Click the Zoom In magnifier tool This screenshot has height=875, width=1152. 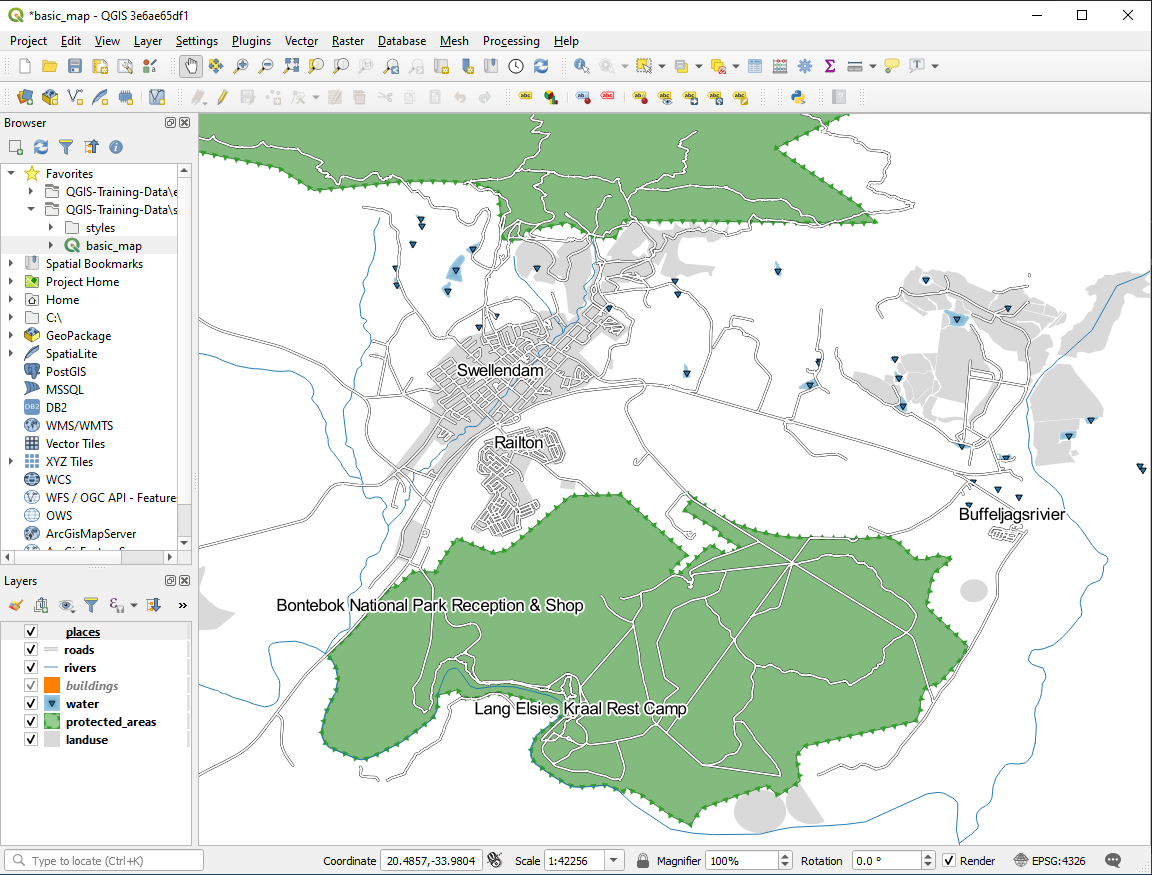(241, 66)
